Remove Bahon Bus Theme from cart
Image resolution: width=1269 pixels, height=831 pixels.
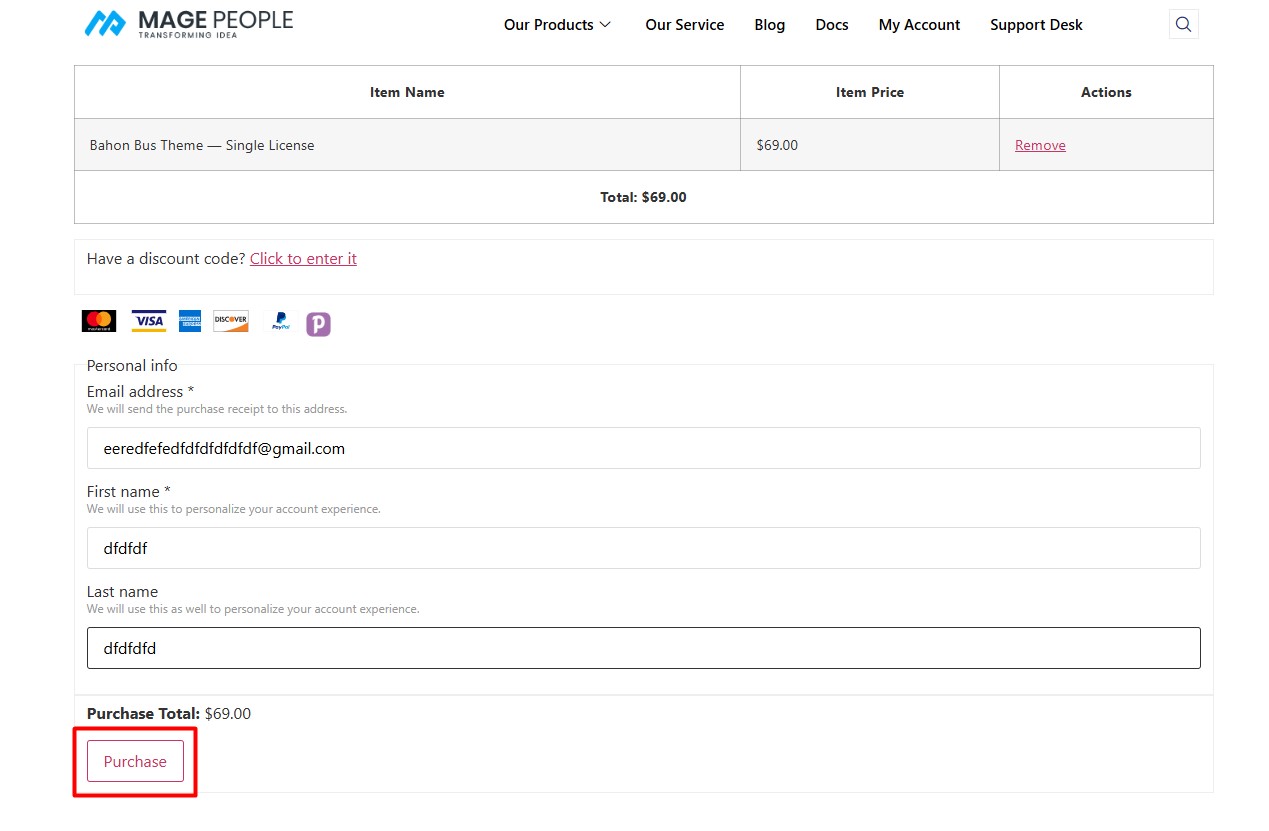[1040, 145]
